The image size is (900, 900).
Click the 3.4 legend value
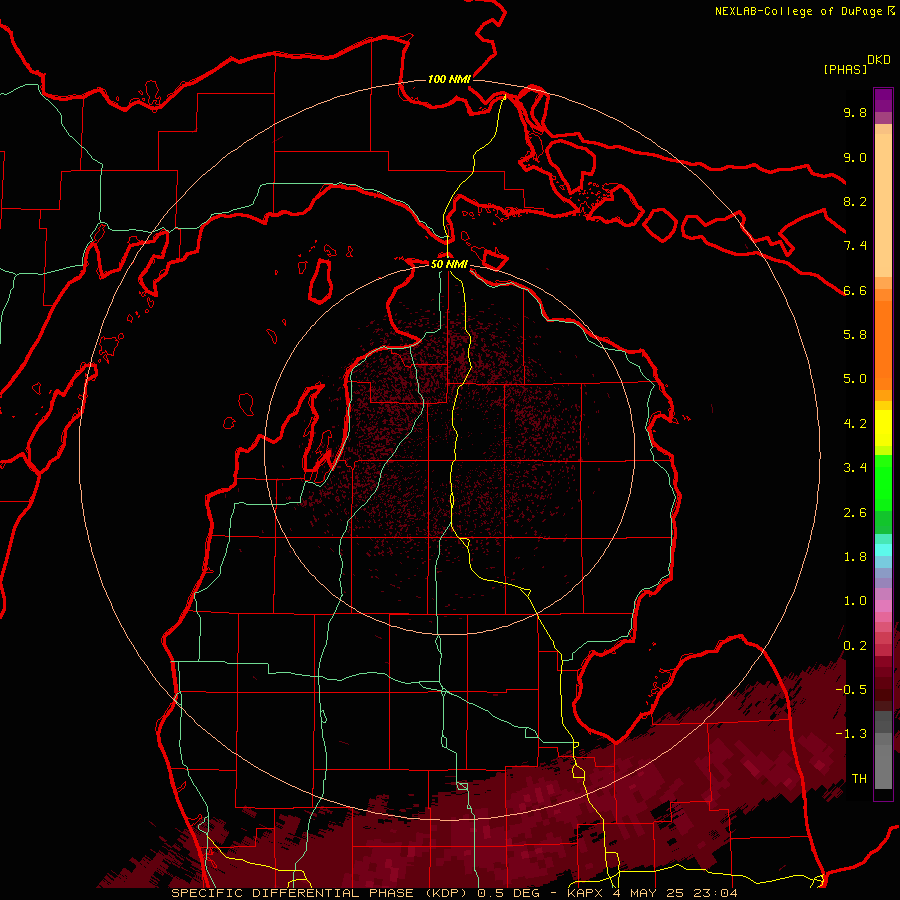point(855,468)
